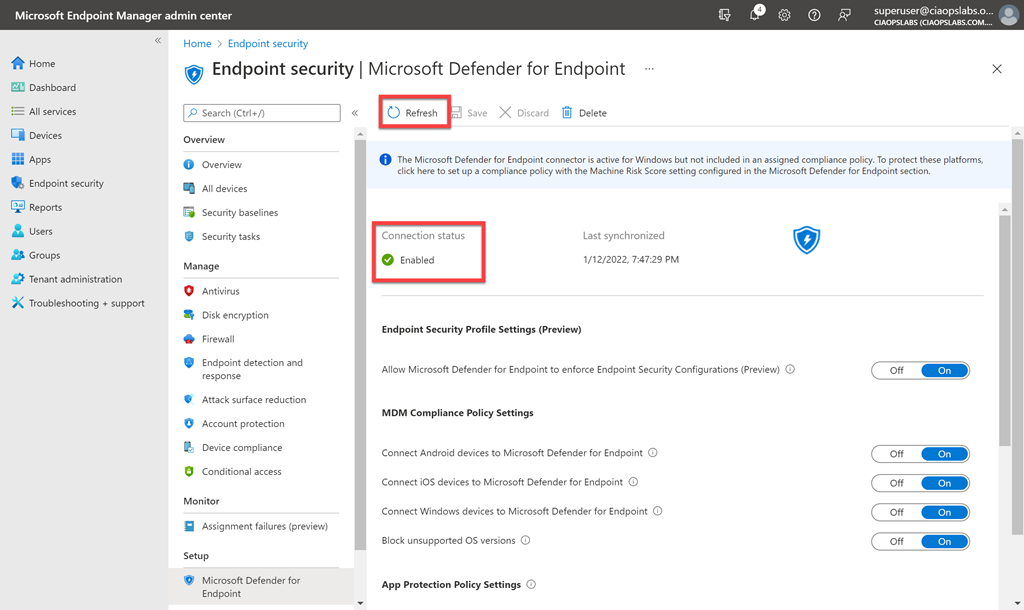Click the Refresh toolbar button

413,113
